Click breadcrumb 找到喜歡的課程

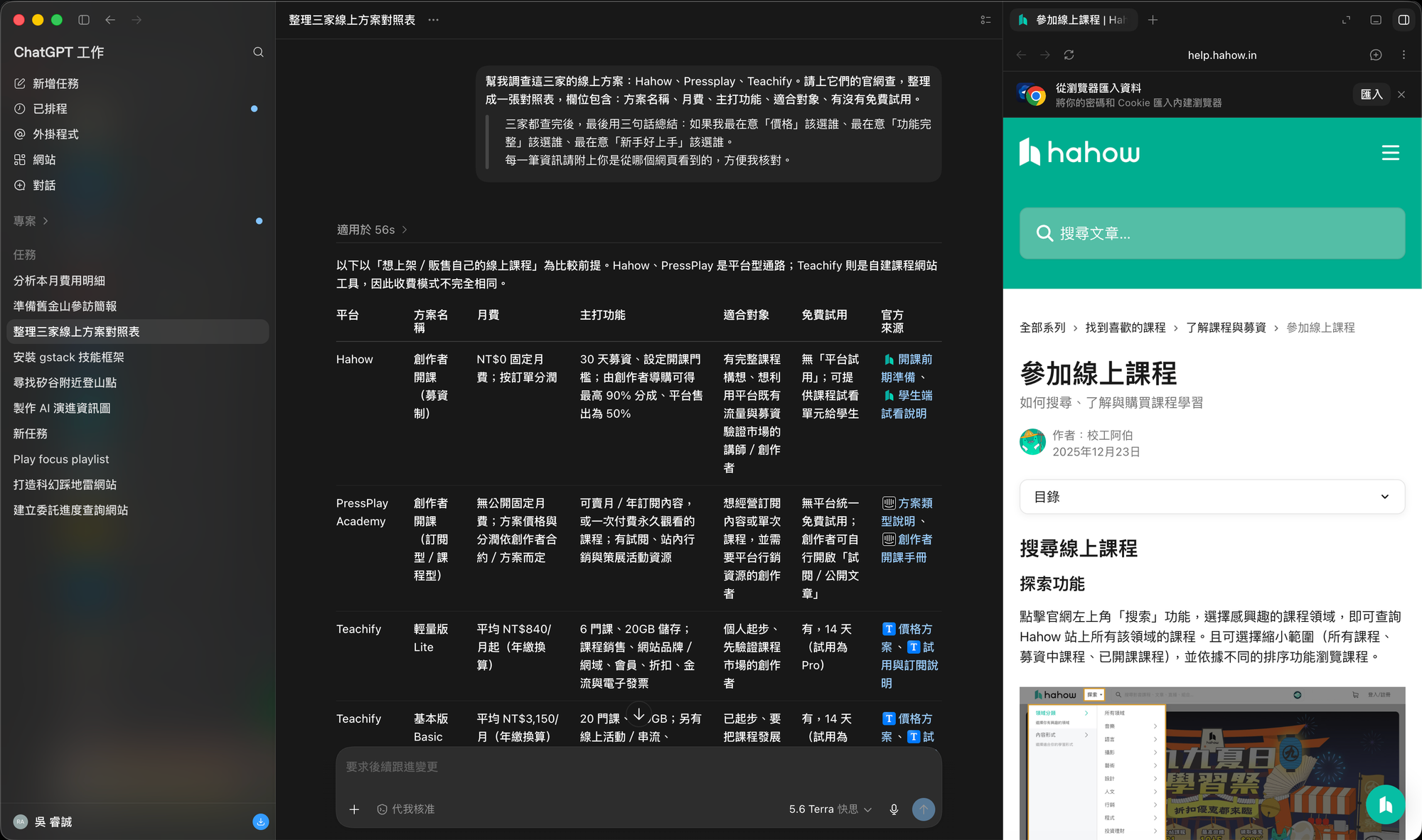click(1126, 328)
